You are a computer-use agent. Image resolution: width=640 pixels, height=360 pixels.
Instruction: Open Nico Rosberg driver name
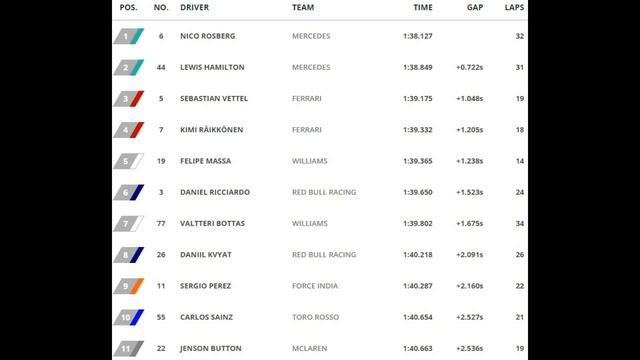click(x=208, y=36)
